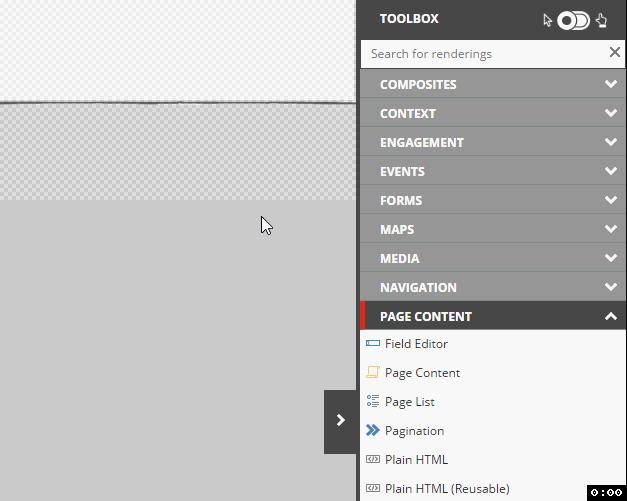The image size is (627, 501).
Task: Clear the rendering search with X
Action: pos(615,52)
